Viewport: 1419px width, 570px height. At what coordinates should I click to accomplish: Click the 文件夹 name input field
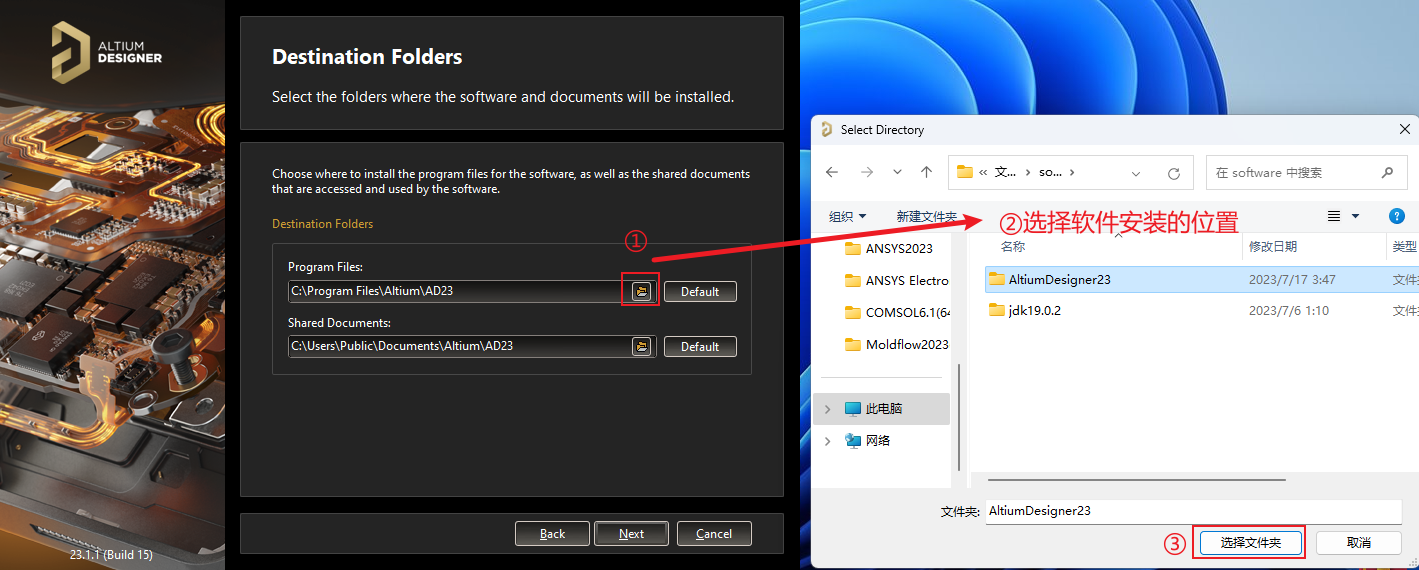pos(1193,510)
